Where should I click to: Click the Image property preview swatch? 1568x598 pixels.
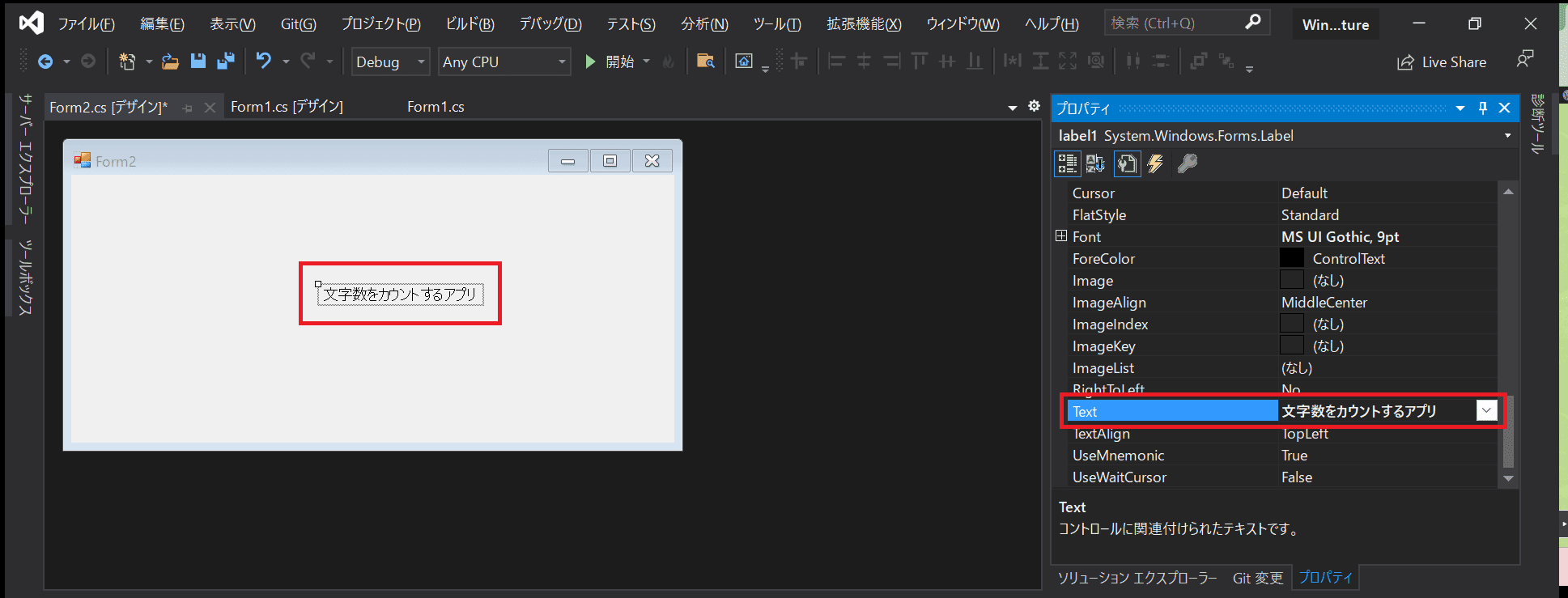pyautogui.click(x=1292, y=280)
